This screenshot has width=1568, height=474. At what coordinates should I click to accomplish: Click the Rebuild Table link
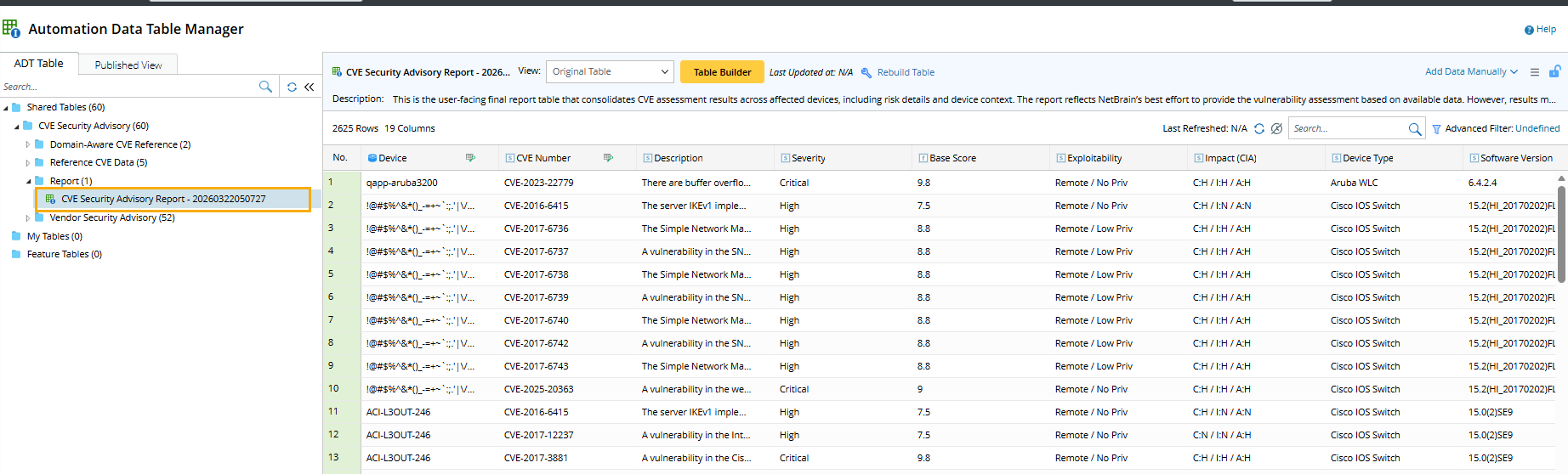pos(905,72)
